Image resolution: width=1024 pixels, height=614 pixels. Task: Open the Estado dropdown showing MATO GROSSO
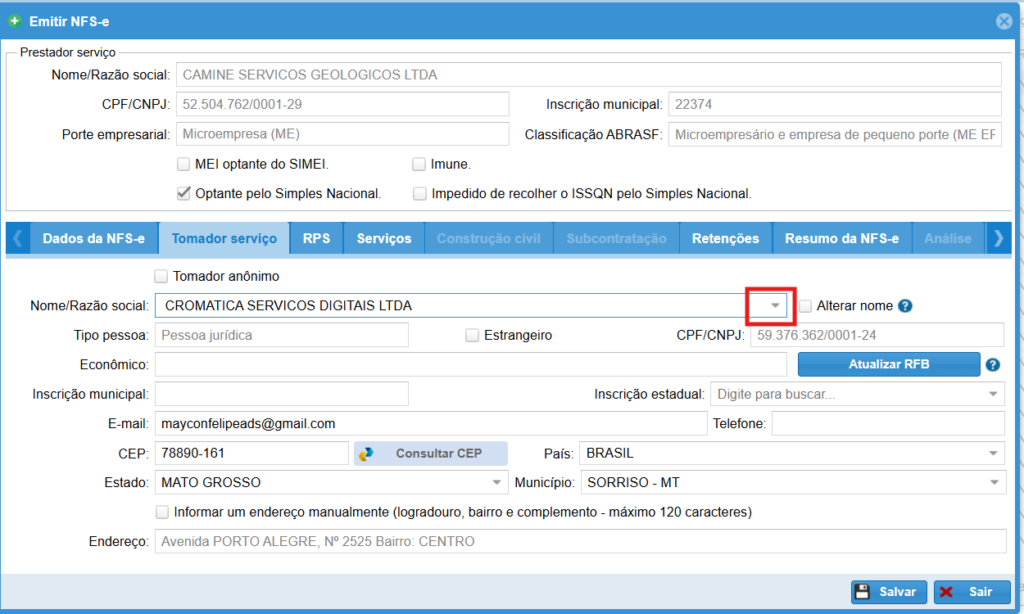[x=496, y=483]
